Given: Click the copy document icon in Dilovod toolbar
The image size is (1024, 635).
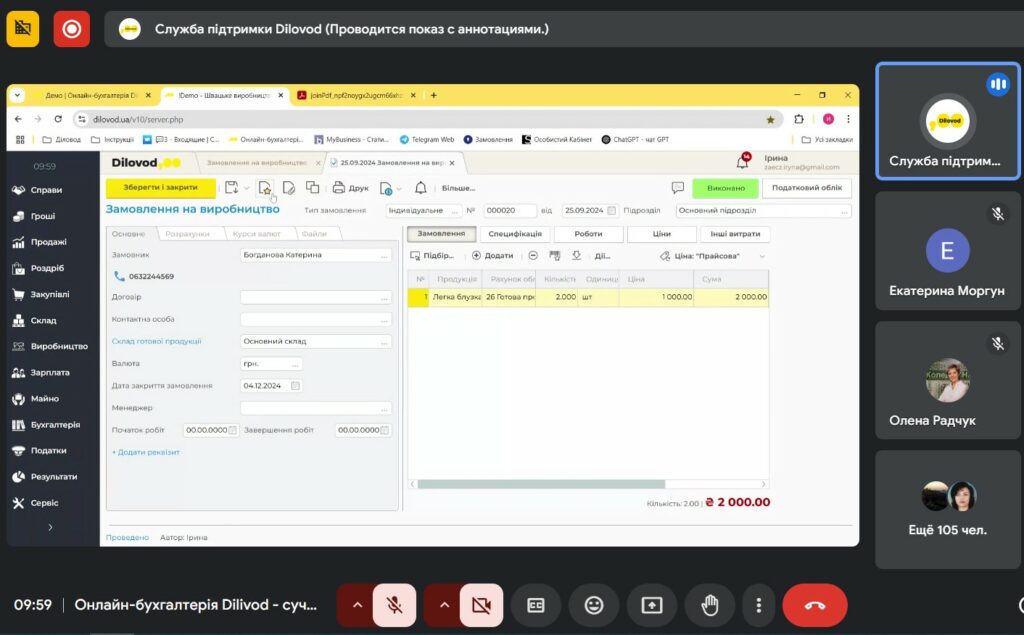Looking at the screenshot, I should (x=313, y=188).
